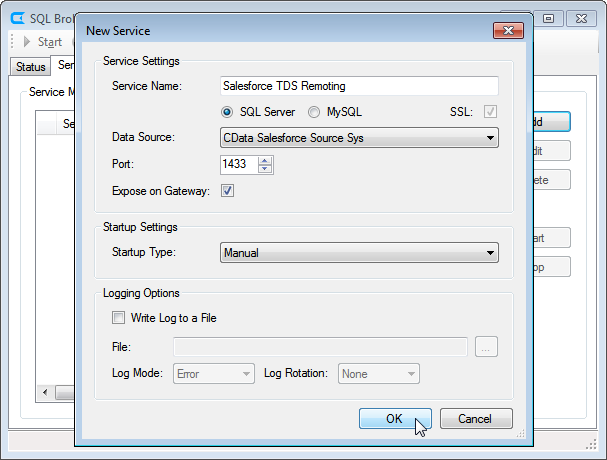
Task: Toggle the SSL checkbox
Action: coord(490,112)
